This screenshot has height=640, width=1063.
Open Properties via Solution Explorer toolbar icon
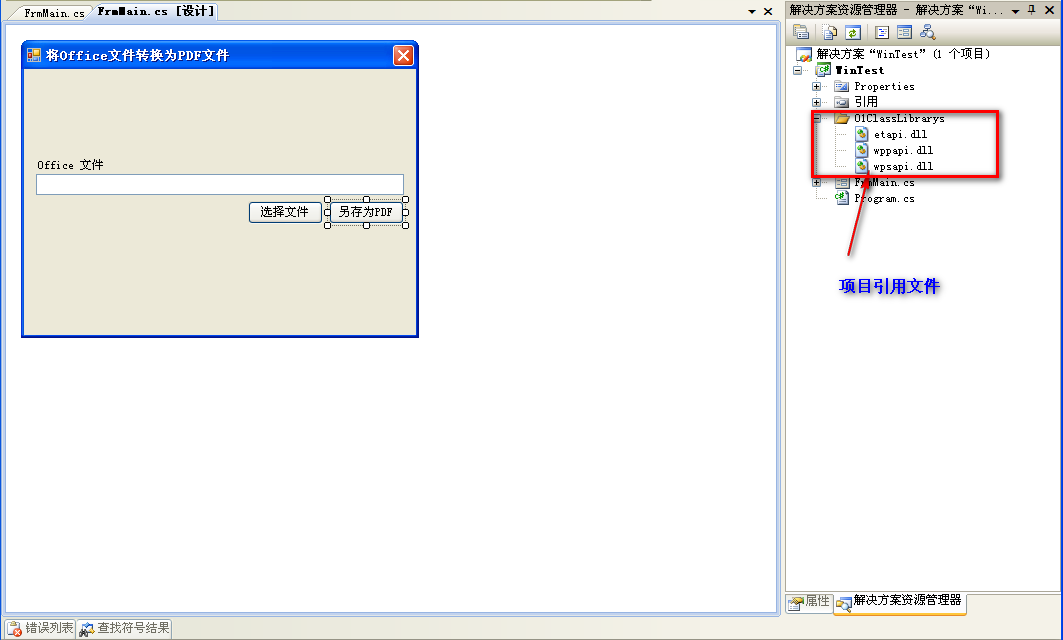coord(801,32)
